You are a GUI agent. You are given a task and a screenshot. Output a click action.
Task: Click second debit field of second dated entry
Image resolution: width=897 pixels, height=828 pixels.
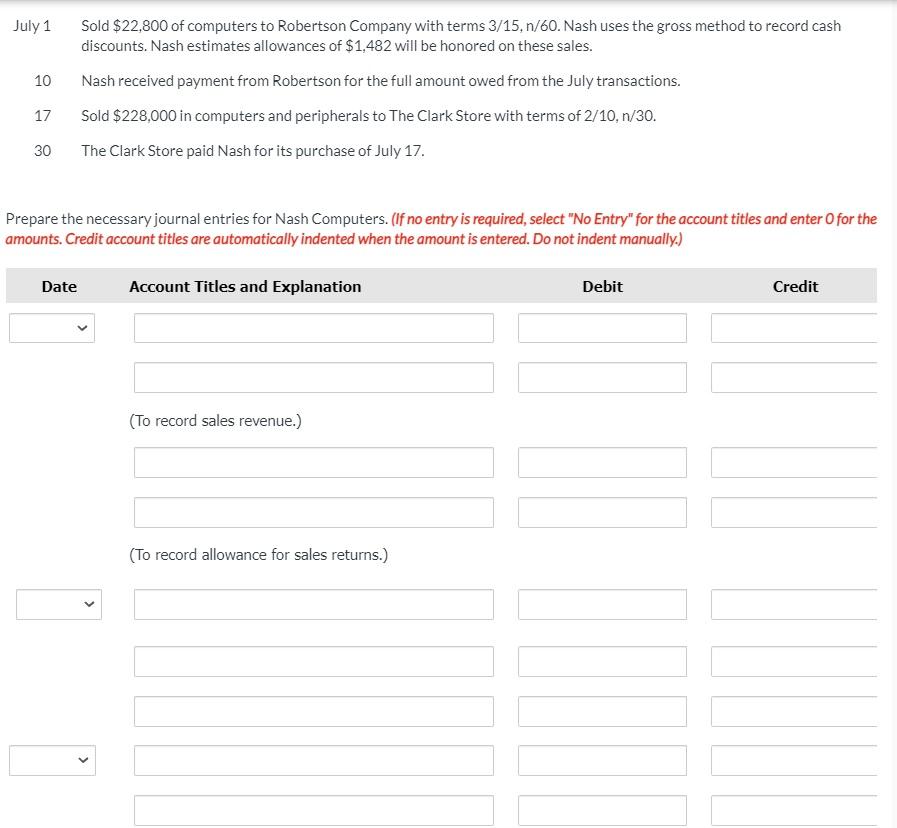pos(602,661)
